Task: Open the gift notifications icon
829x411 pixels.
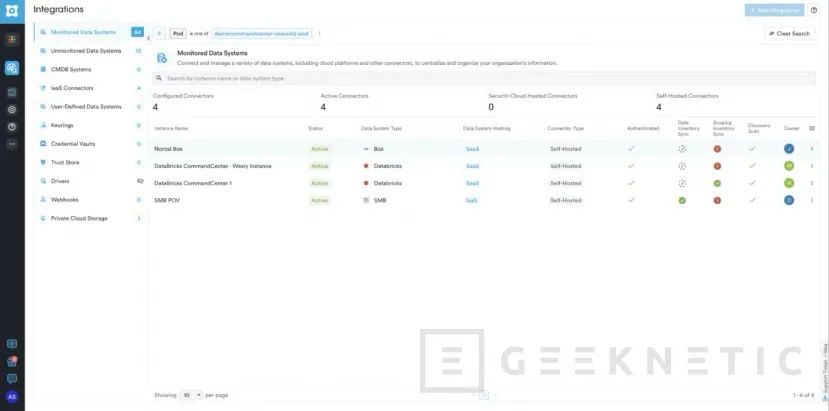Action: coord(12,362)
